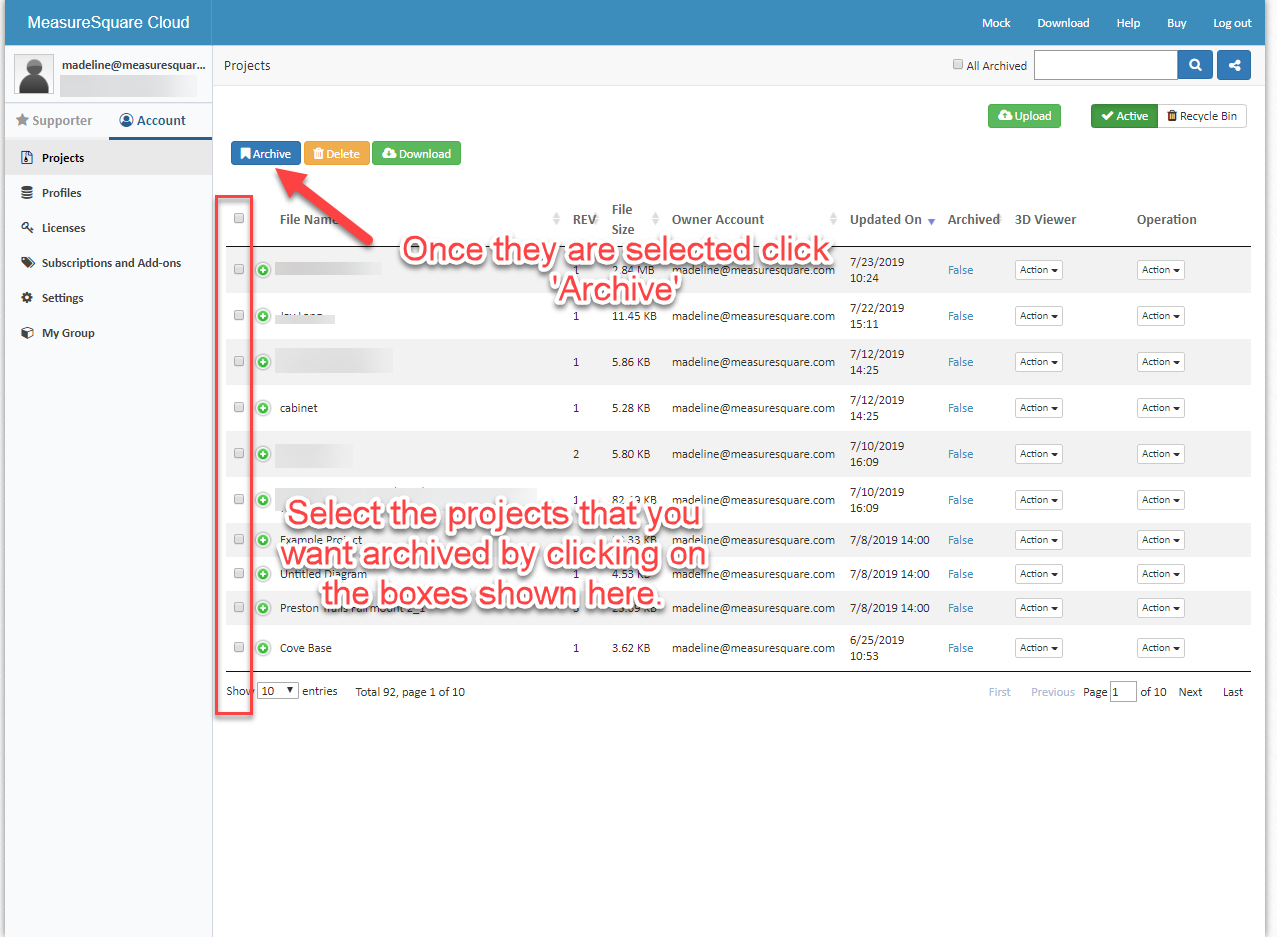Click the blue Archive button
Image resolution: width=1277 pixels, height=937 pixels.
click(266, 153)
